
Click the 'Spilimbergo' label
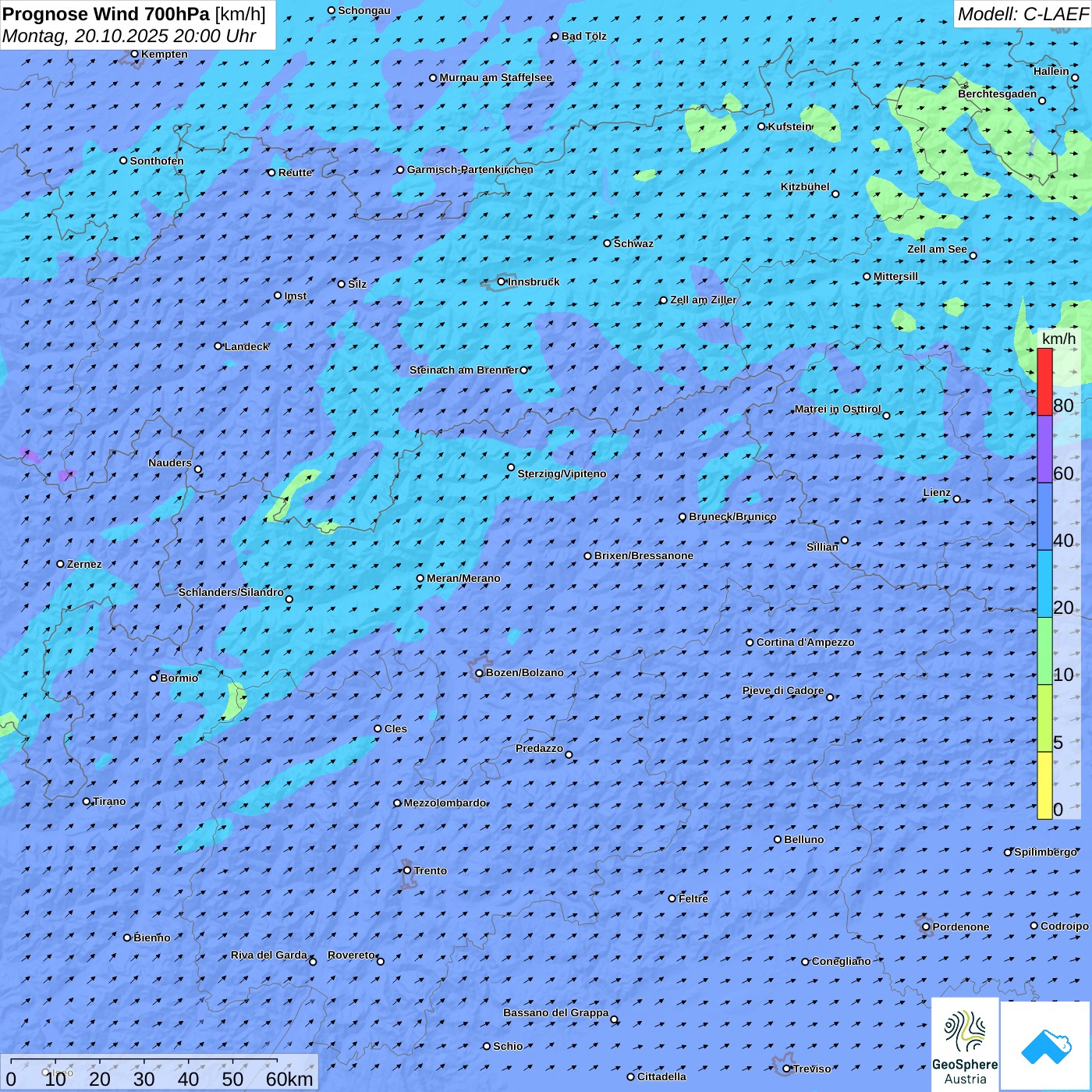[x=1045, y=852]
